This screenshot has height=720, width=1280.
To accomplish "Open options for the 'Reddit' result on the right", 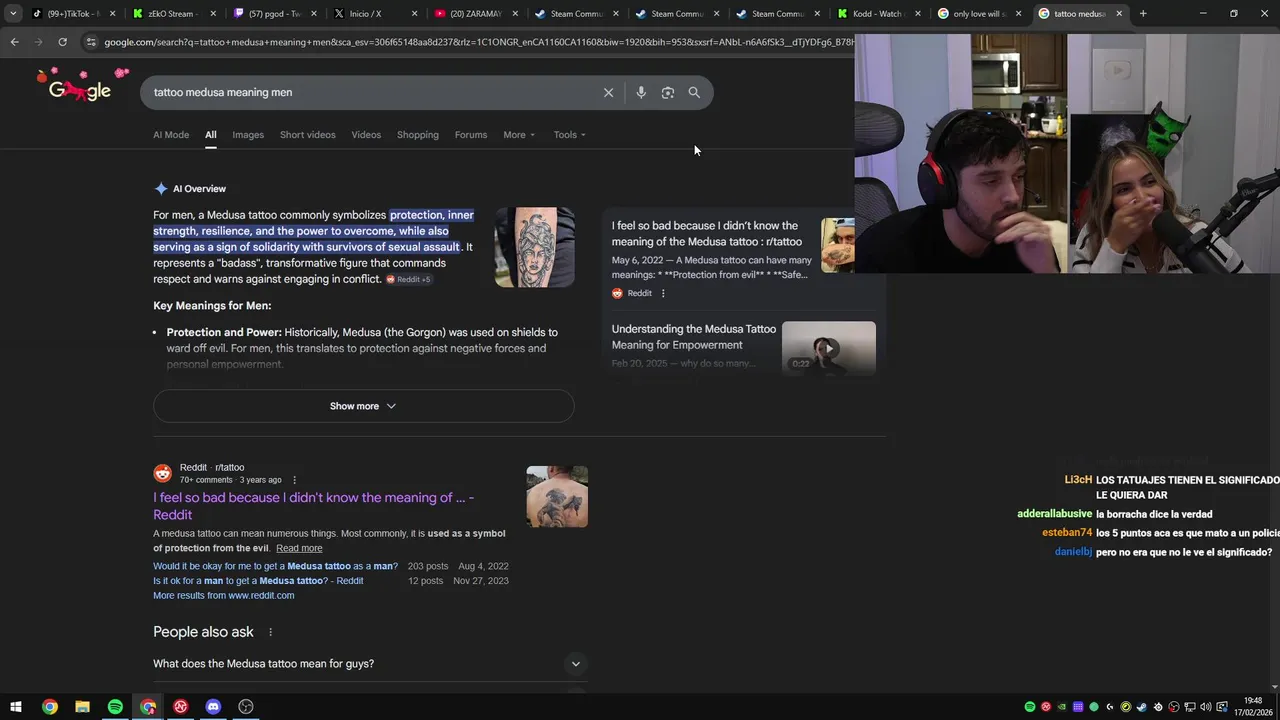I will point(663,293).
